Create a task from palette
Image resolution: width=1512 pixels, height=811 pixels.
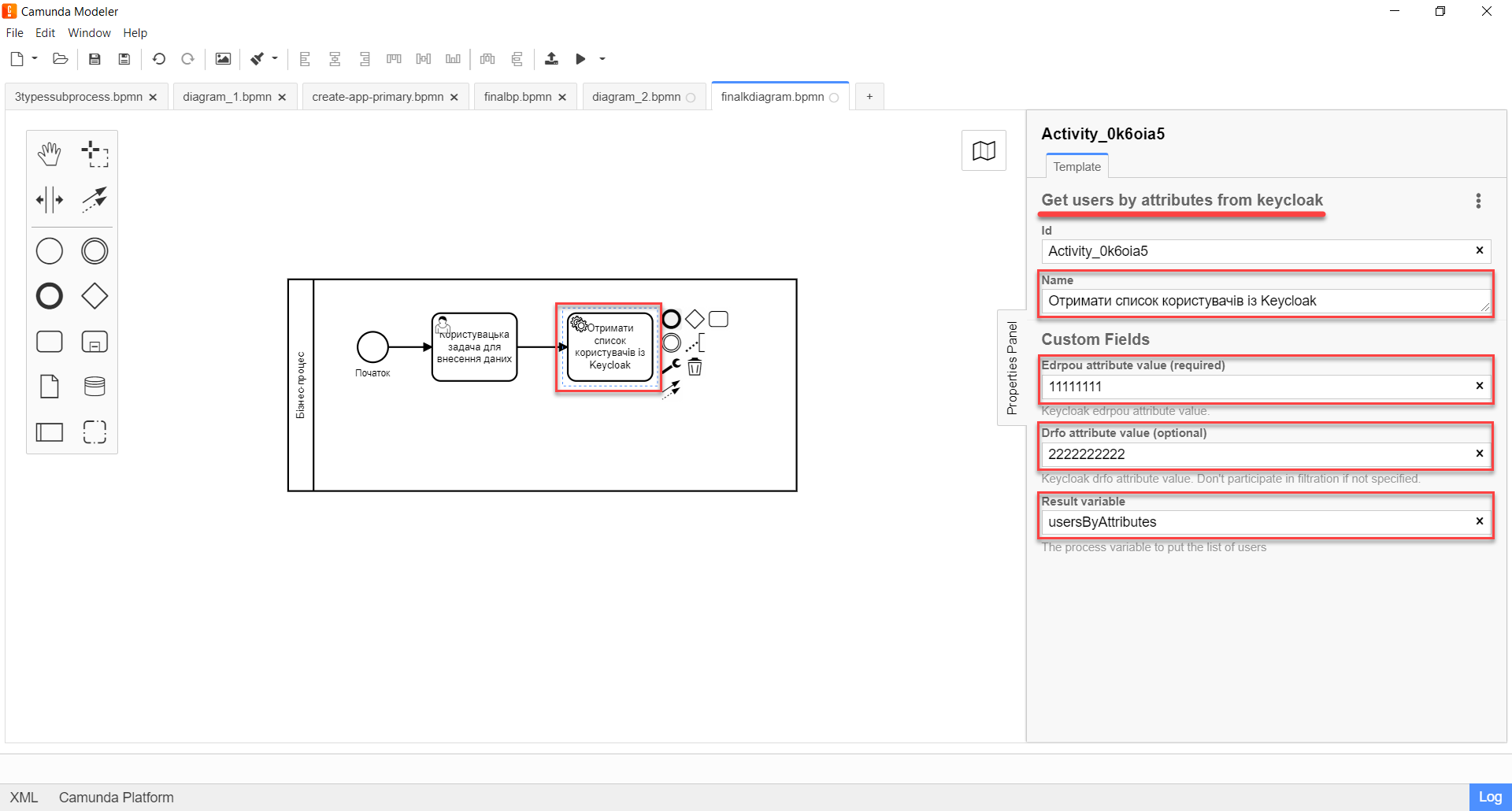pos(50,342)
